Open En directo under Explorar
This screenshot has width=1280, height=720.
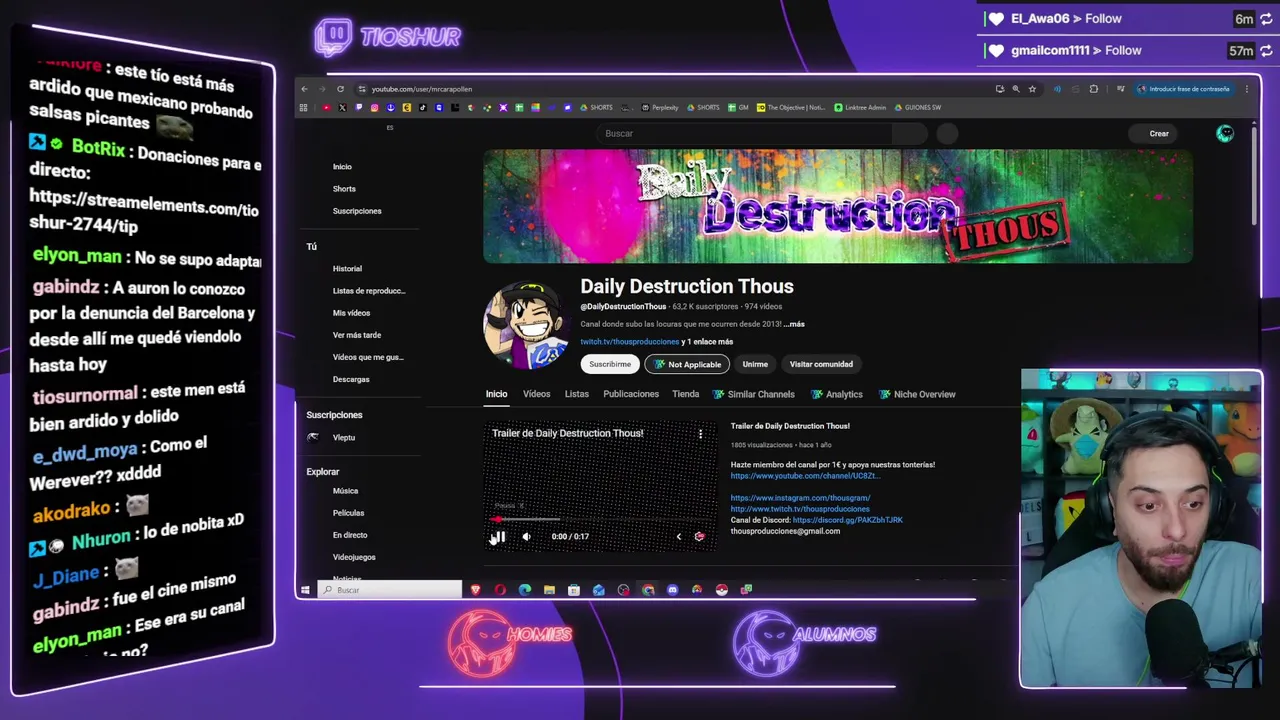click(350, 535)
